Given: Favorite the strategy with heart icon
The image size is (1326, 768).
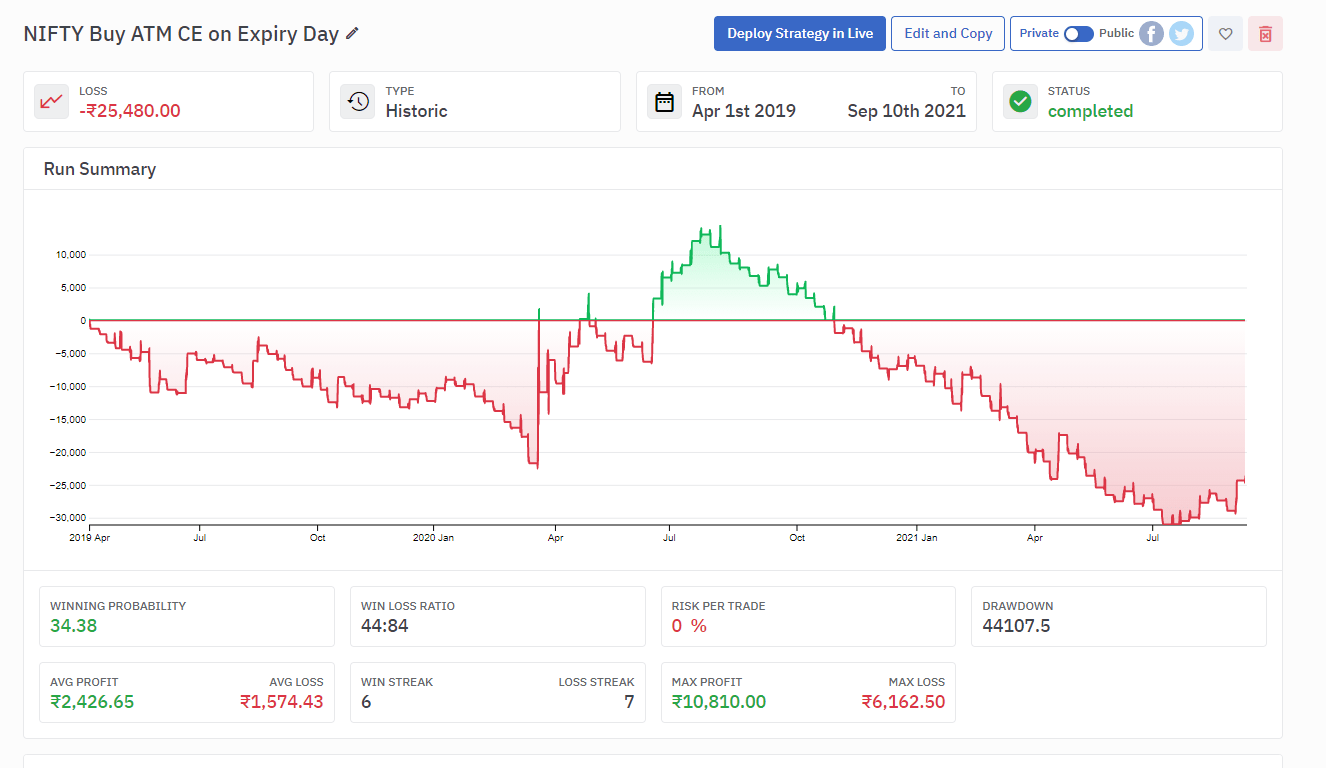Looking at the screenshot, I should pyautogui.click(x=1225, y=34).
